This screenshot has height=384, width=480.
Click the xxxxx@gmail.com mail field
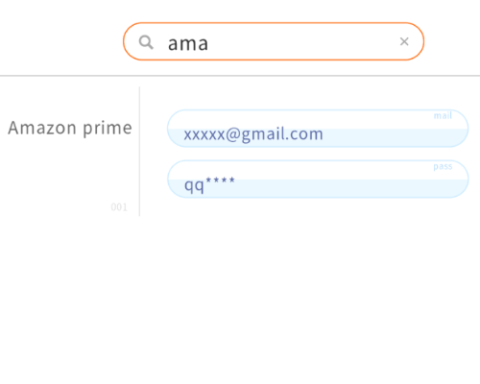click(318, 128)
